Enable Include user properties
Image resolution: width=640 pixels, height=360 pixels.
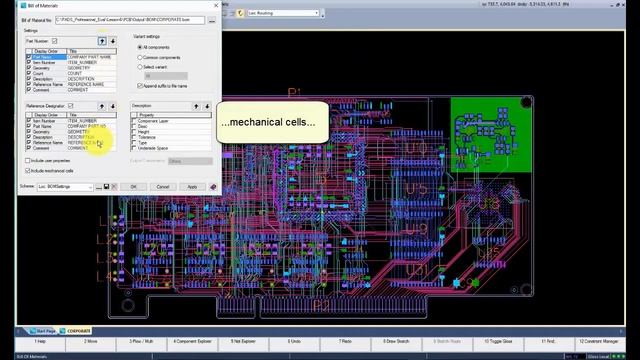pos(28,160)
